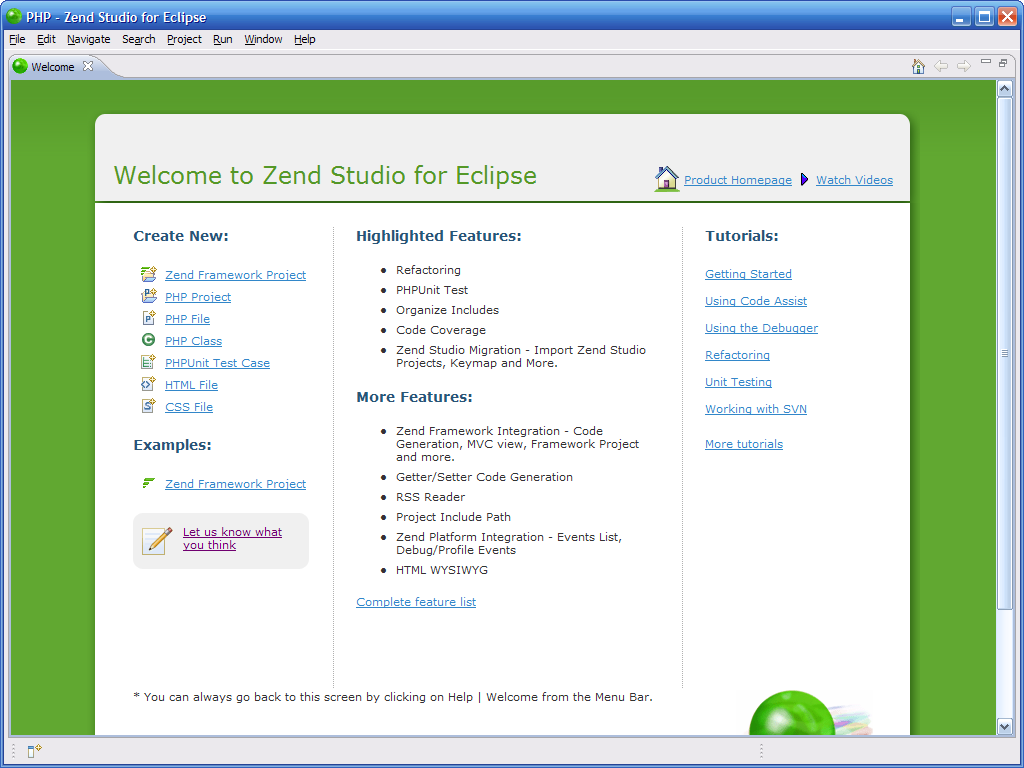Click the 'Let us know what you think' link
This screenshot has width=1024, height=768.
pos(232,539)
